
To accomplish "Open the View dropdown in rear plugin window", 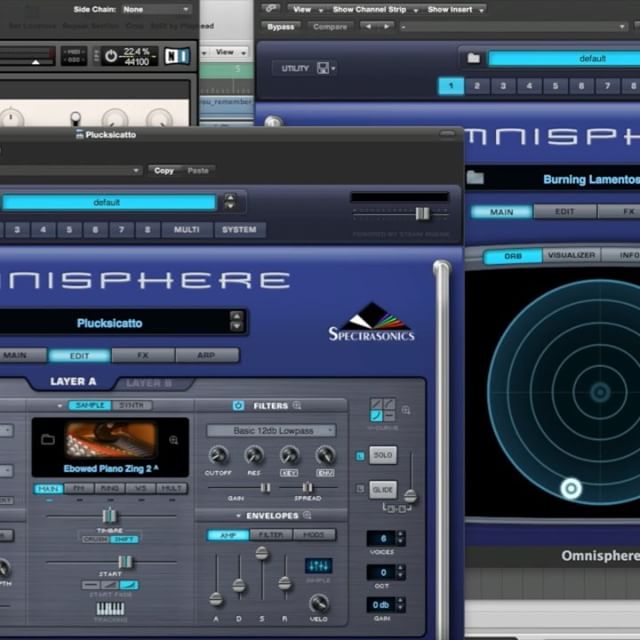I will 307,9.
